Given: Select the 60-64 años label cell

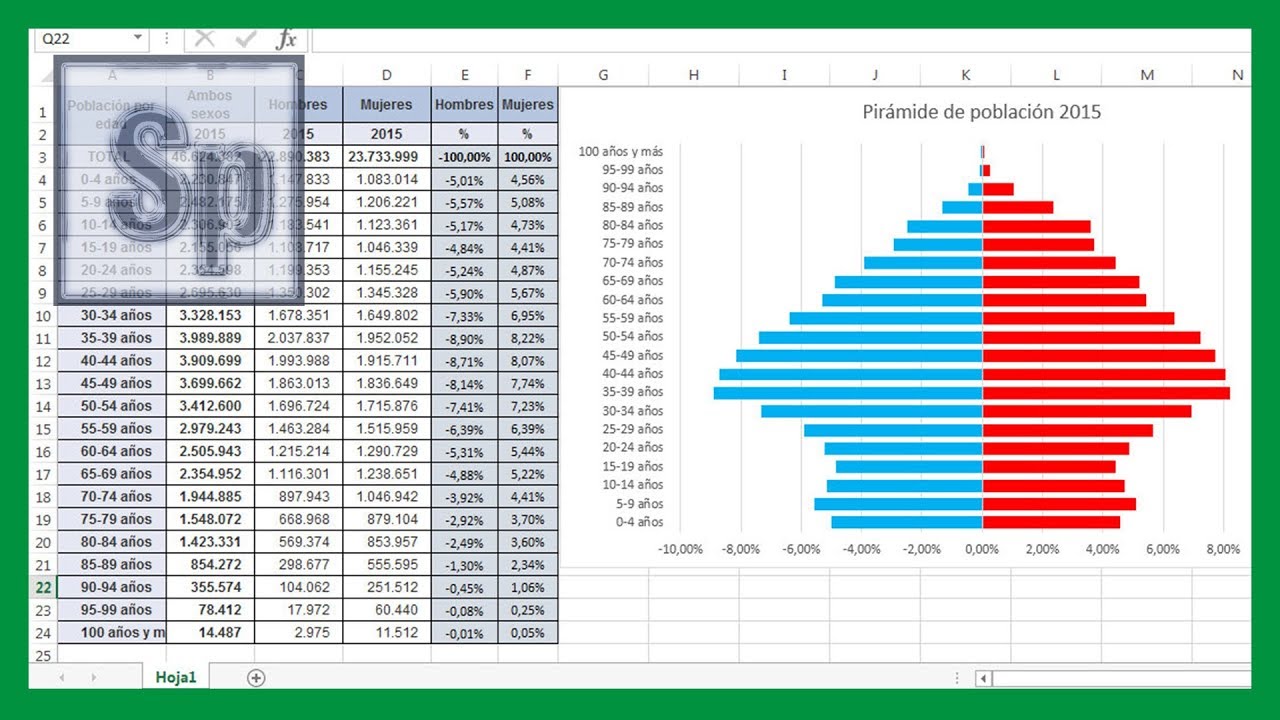Looking at the screenshot, I should (x=111, y=451).
